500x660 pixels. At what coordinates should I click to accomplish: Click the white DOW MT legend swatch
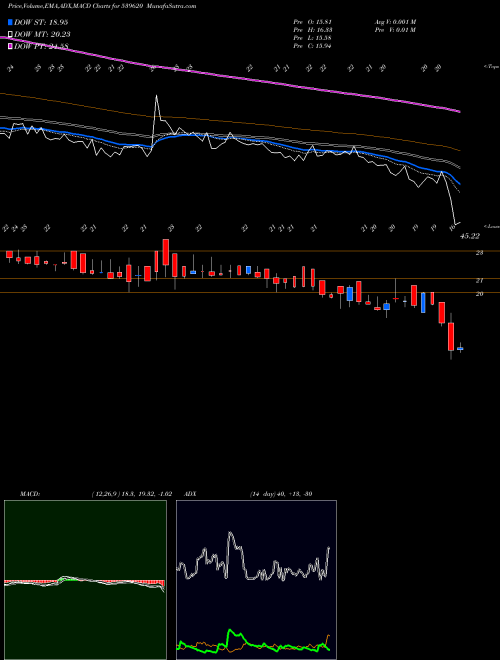[x=10, y=35]
